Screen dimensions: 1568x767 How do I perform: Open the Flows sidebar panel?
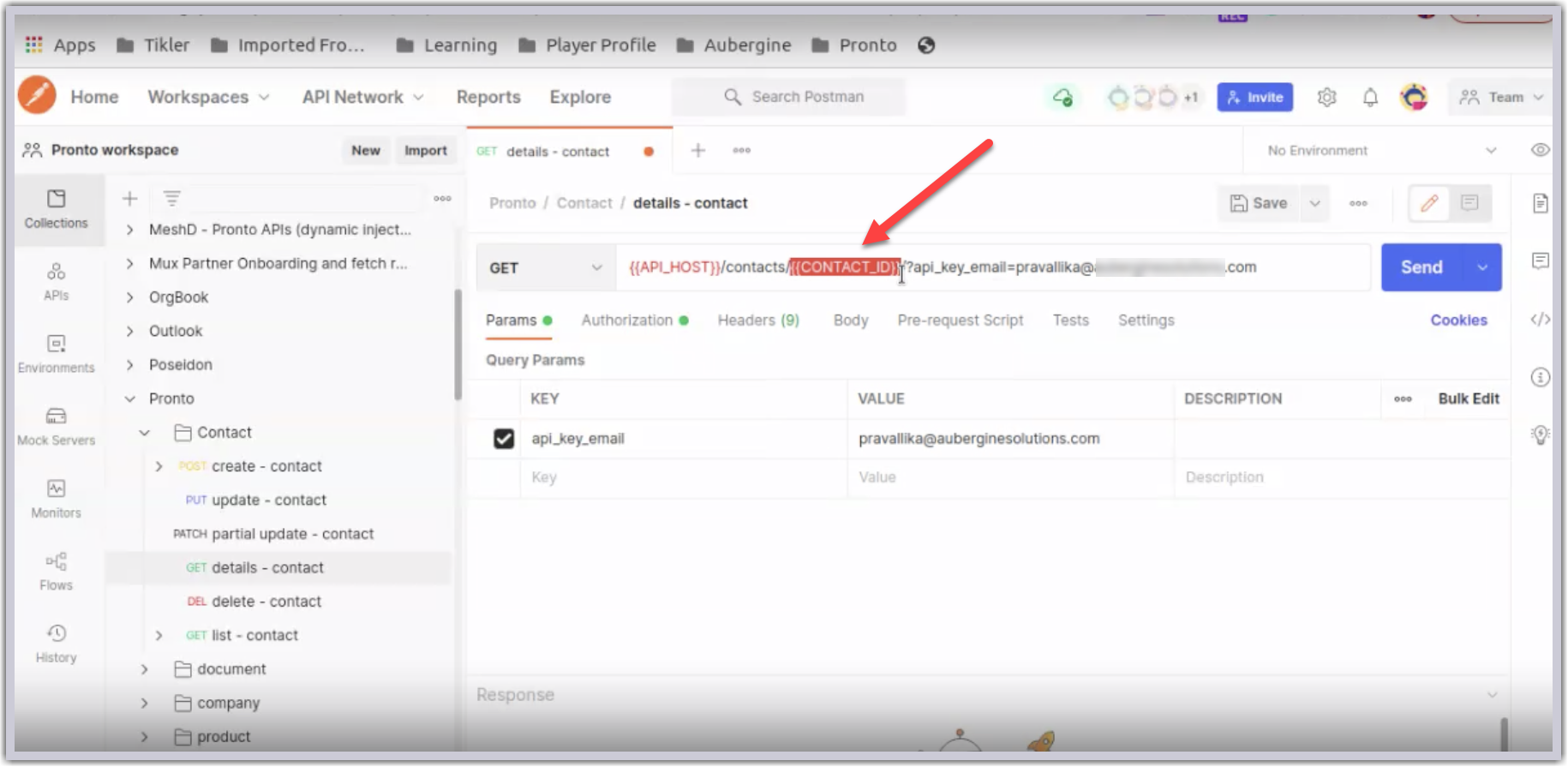click(x=56, y=572)
